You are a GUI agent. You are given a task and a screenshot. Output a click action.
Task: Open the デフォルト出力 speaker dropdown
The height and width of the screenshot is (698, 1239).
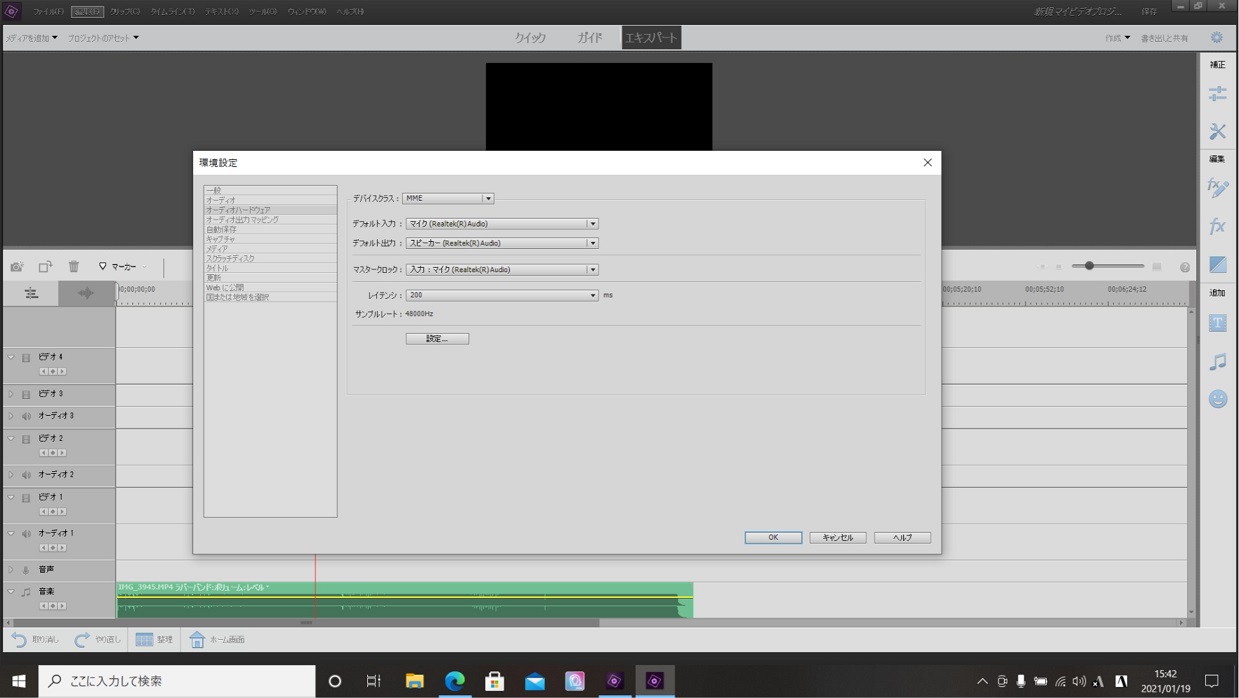coord(592,242)
